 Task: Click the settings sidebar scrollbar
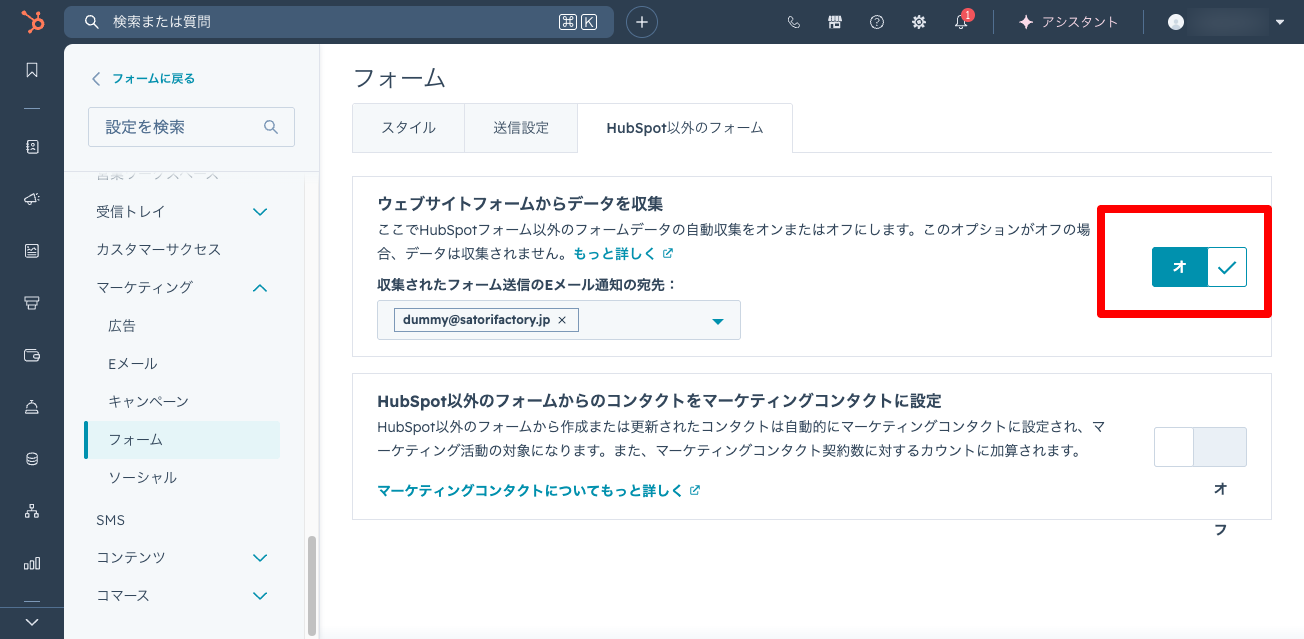coord(311,585)
